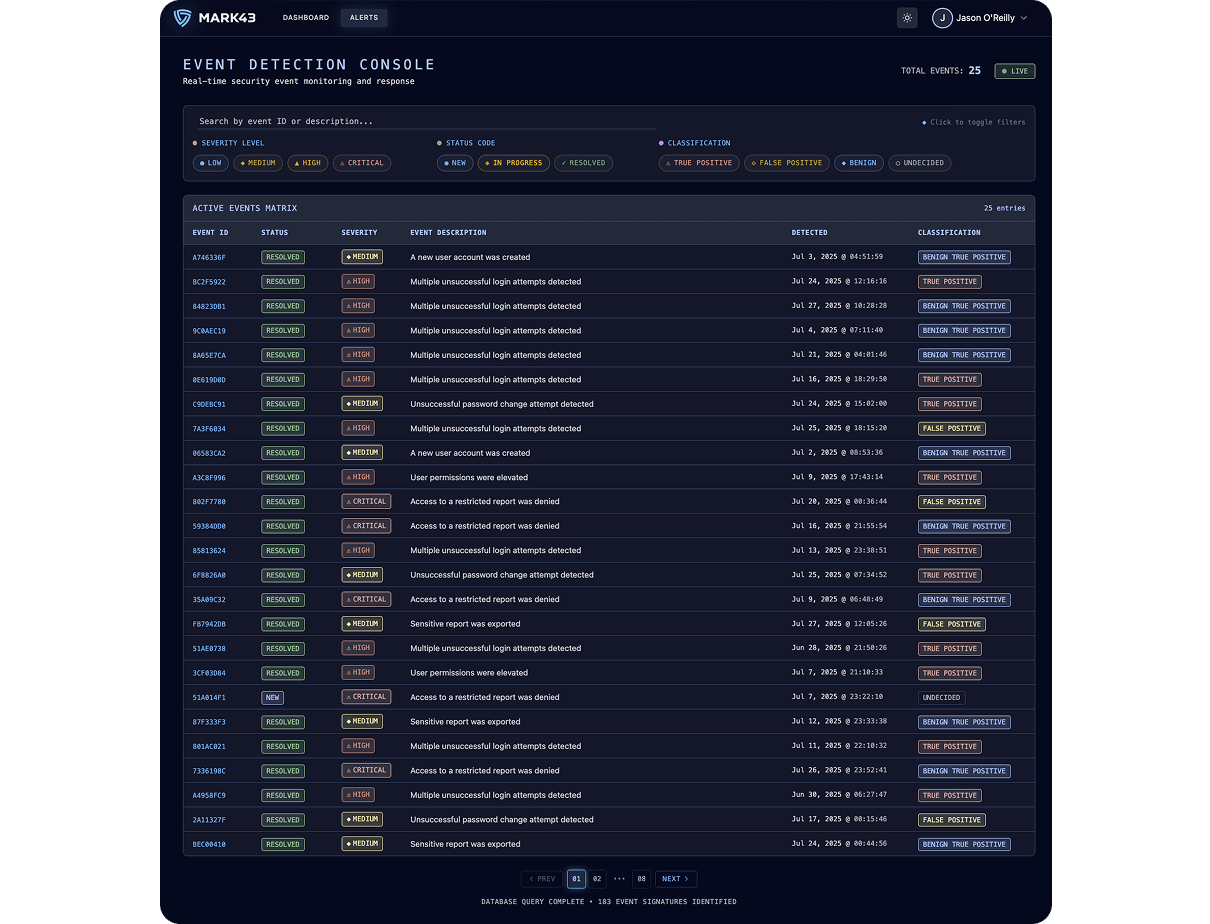Click Jason O'Reilly's avatar circle
1210x924 pixels.
coord(941,17)
